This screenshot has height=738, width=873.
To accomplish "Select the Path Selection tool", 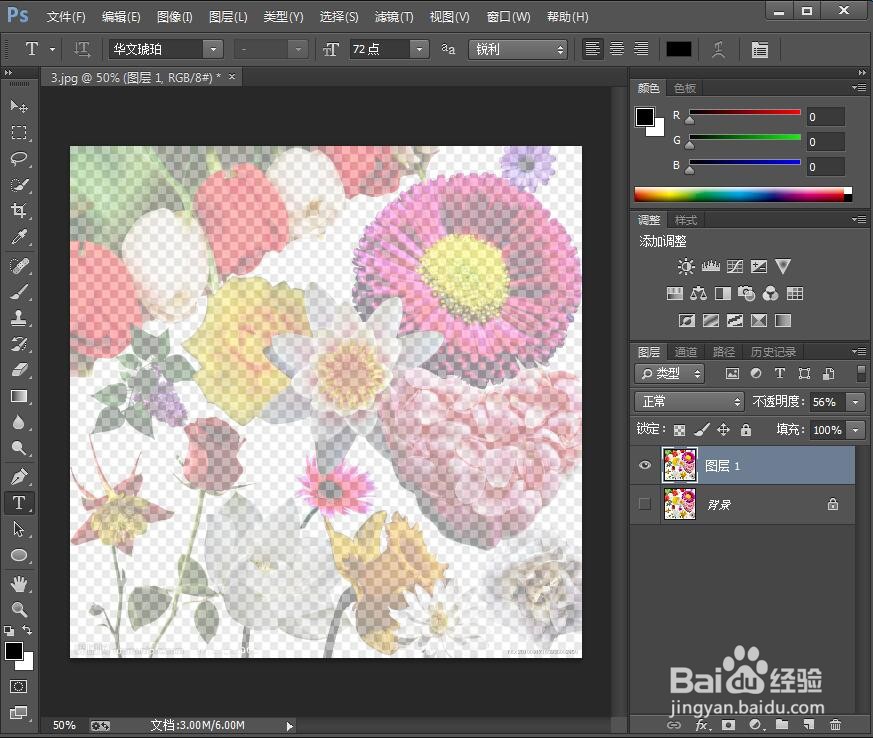I will [x=18, y=529].
